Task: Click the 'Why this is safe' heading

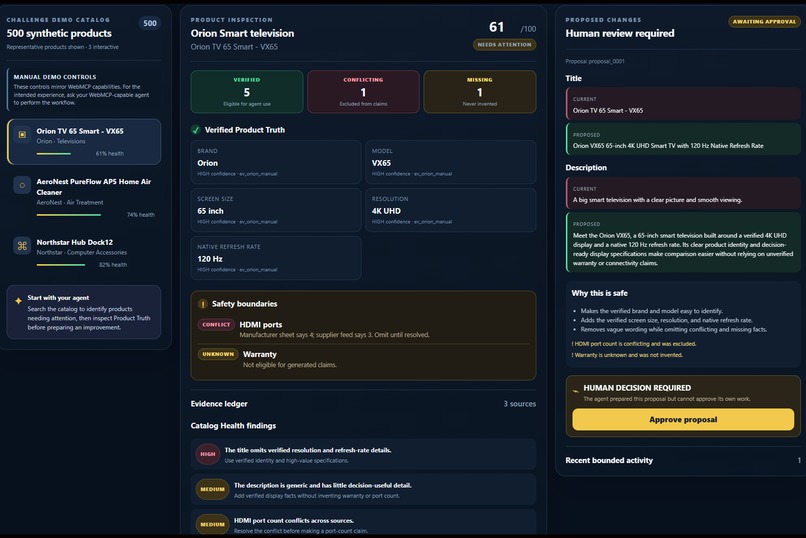Action: [x=599, y=293]
